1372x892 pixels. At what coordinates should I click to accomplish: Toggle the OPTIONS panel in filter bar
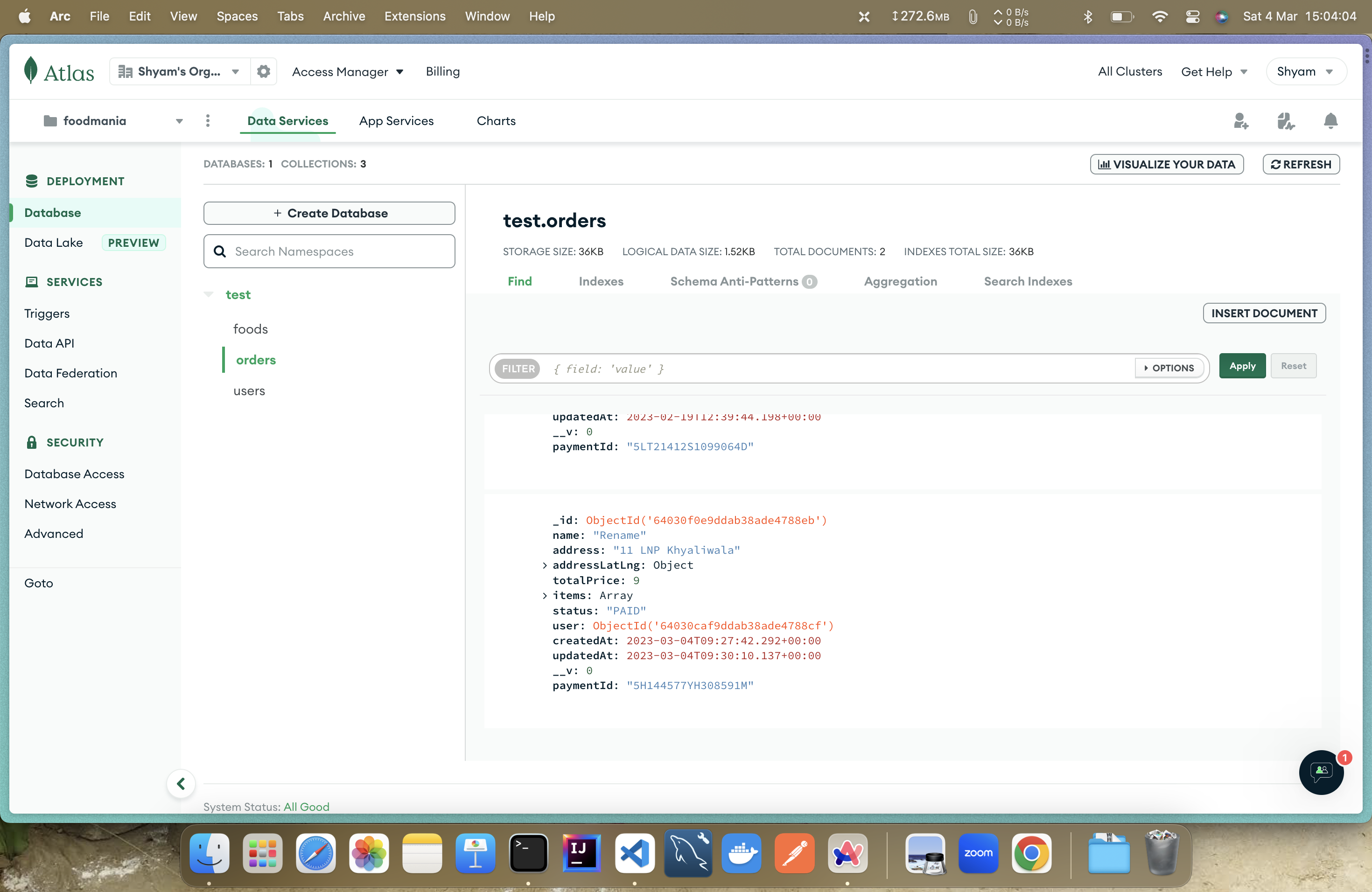pos(1168,367)
